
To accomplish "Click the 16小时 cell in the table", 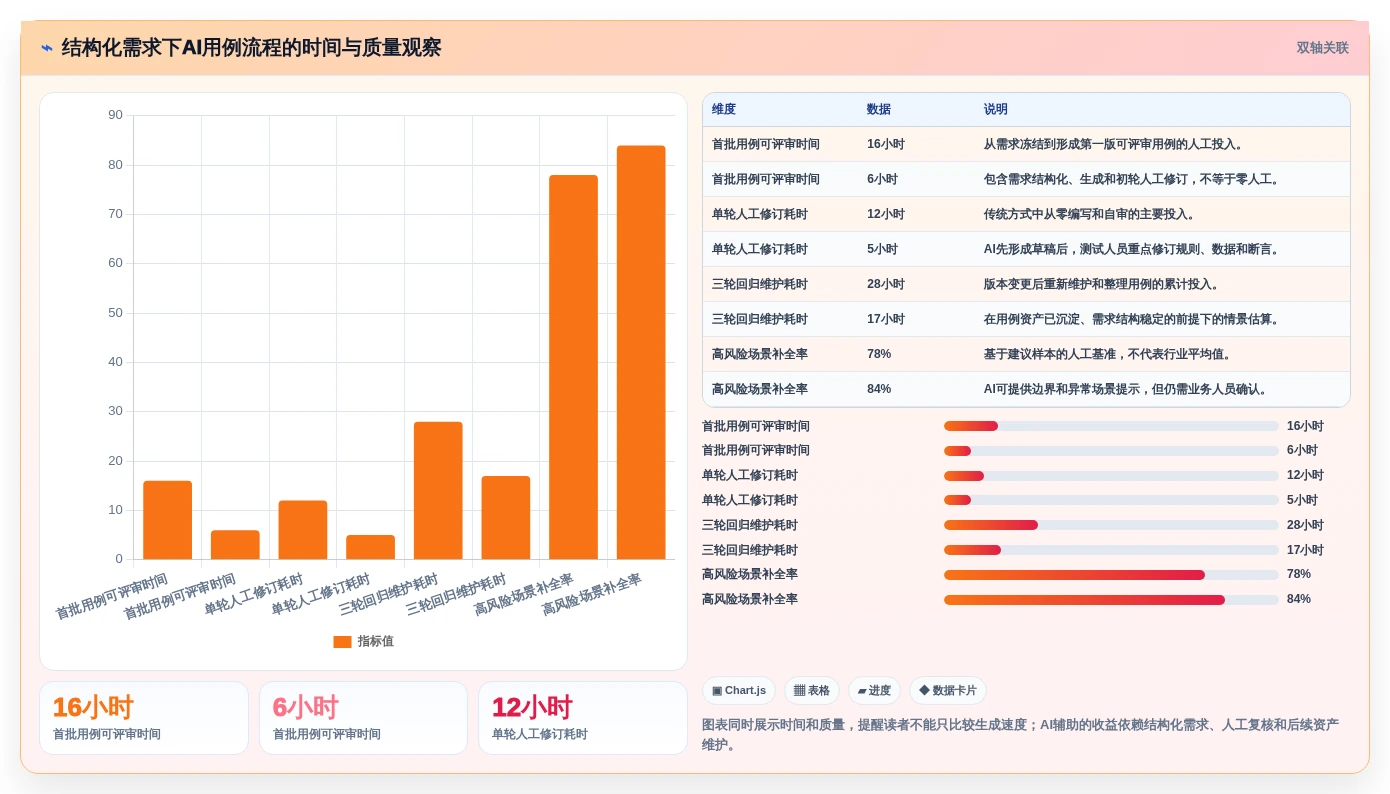I will coord(886,144).
